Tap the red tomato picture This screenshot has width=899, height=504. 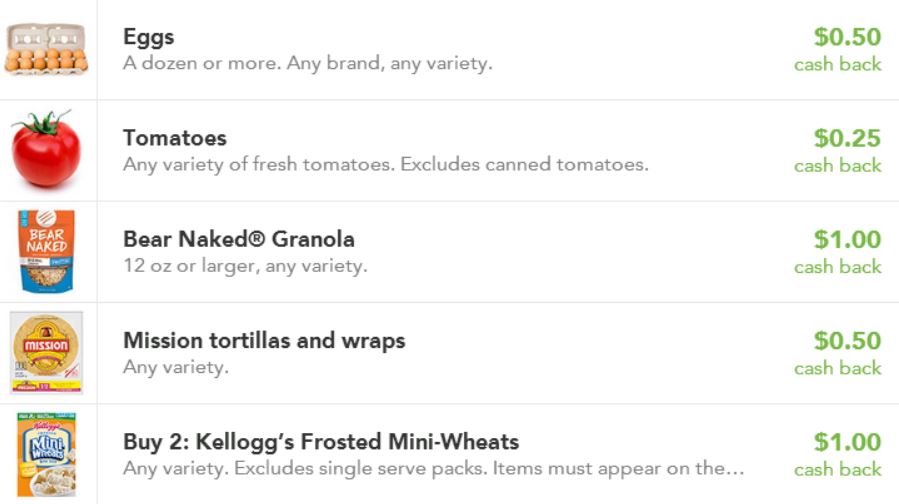coord(46,149)
